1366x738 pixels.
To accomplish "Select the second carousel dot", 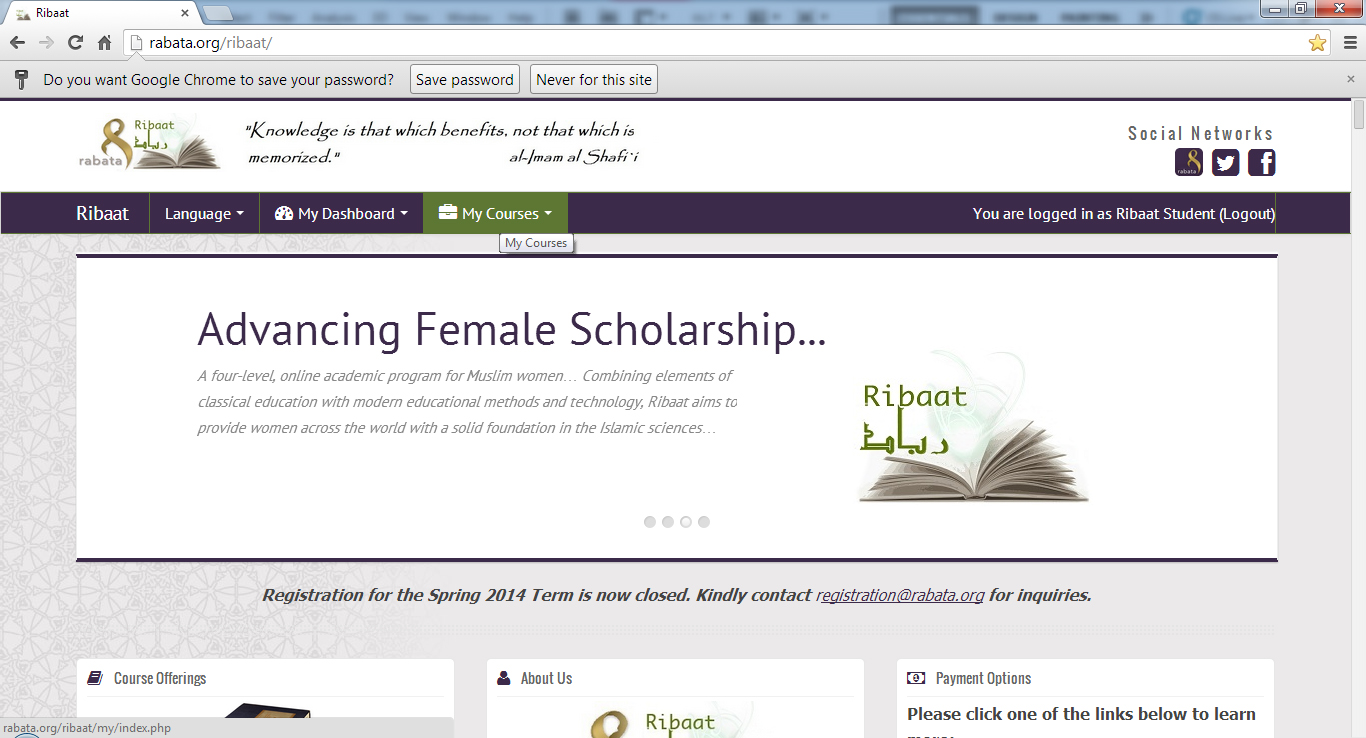I will [x=668, y=522].
